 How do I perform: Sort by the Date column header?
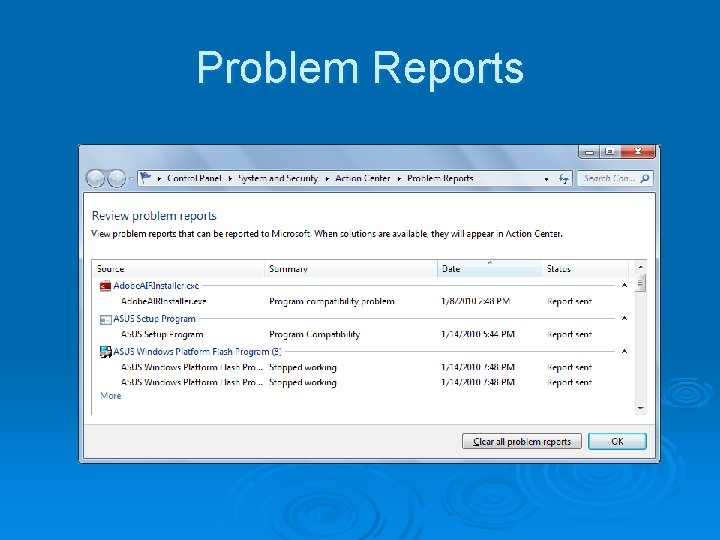(489, 269)
